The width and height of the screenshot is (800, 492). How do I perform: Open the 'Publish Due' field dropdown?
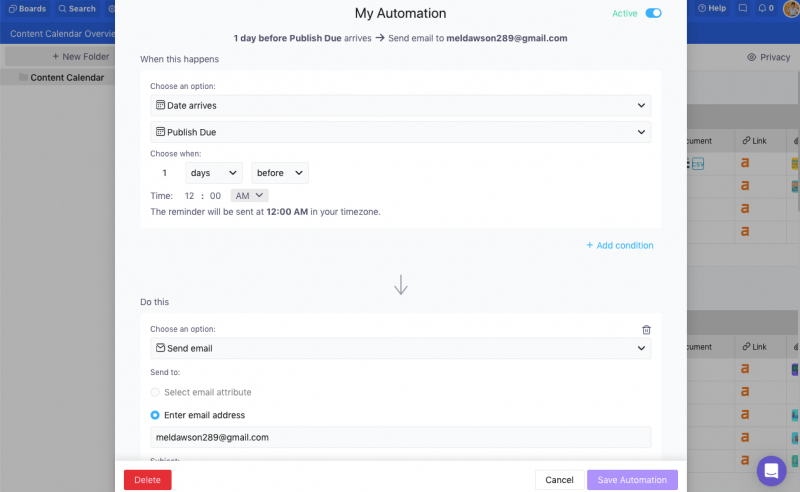pyautogui.click(x=400, y=132)
